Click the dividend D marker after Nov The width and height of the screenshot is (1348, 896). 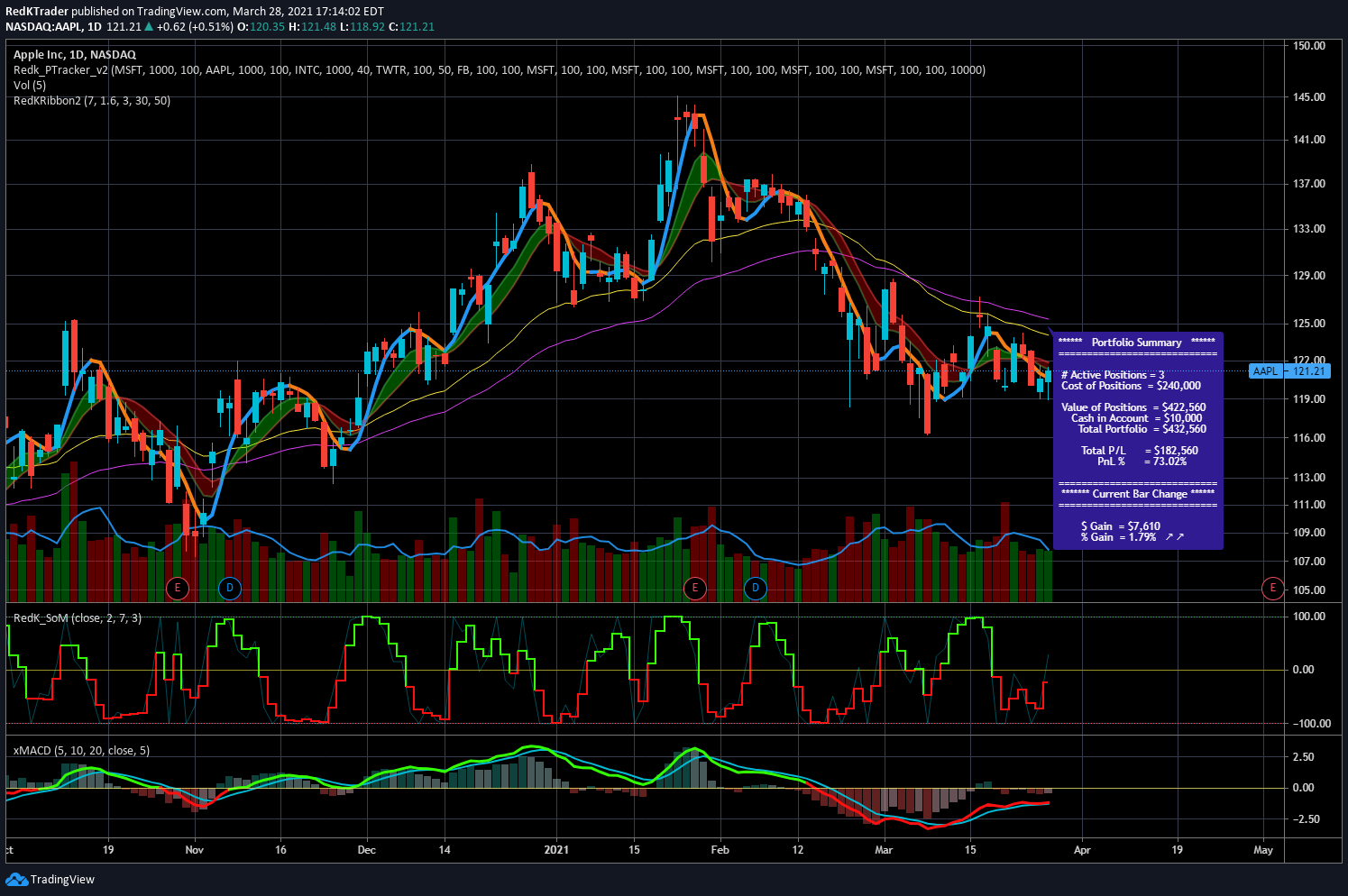click(x=230, y=589)
